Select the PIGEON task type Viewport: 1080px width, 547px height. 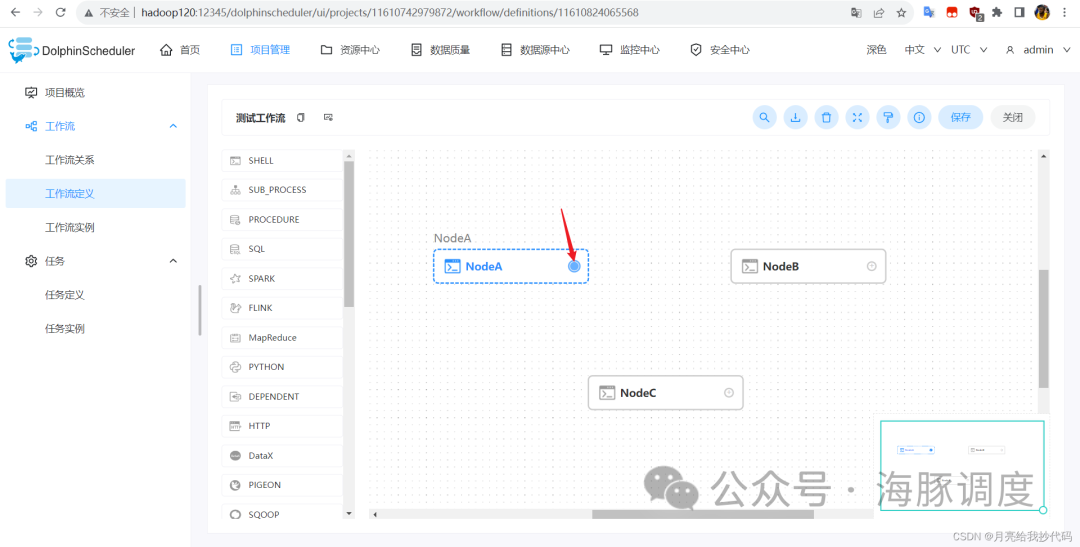(x=282, y=485)
